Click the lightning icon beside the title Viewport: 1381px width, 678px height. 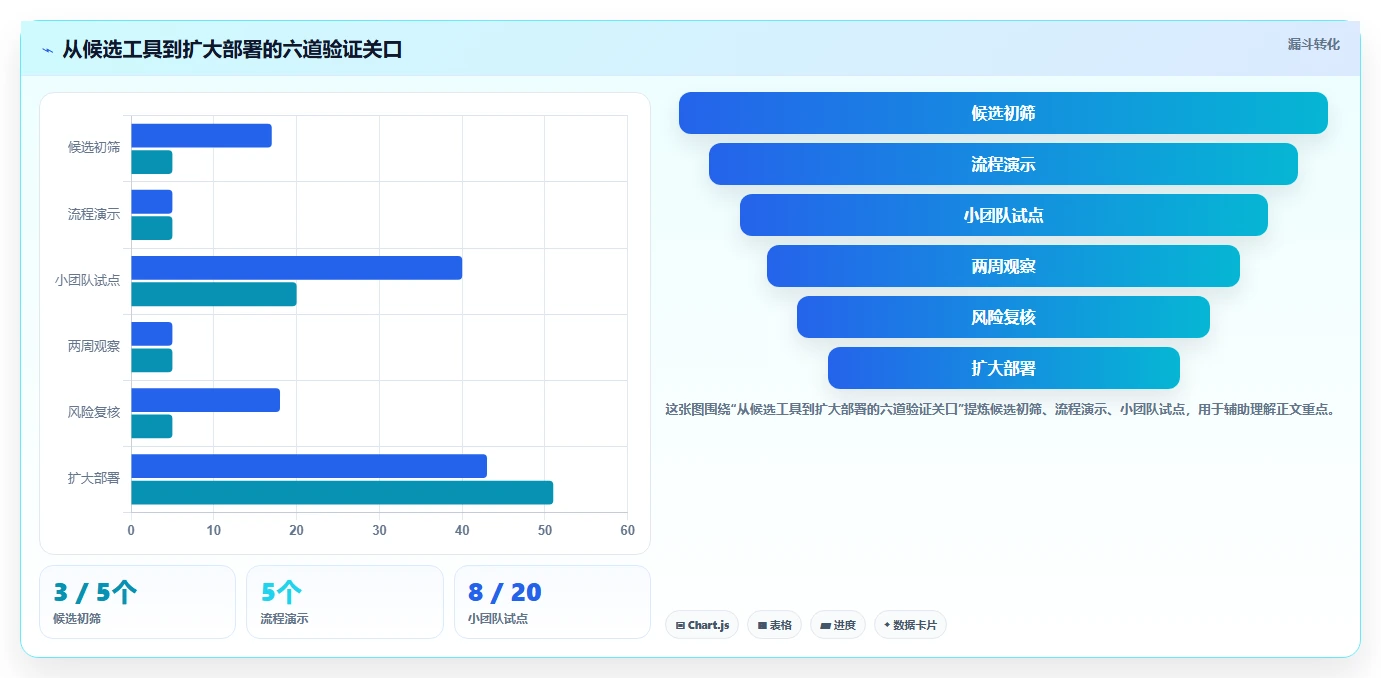click(48, 50)
